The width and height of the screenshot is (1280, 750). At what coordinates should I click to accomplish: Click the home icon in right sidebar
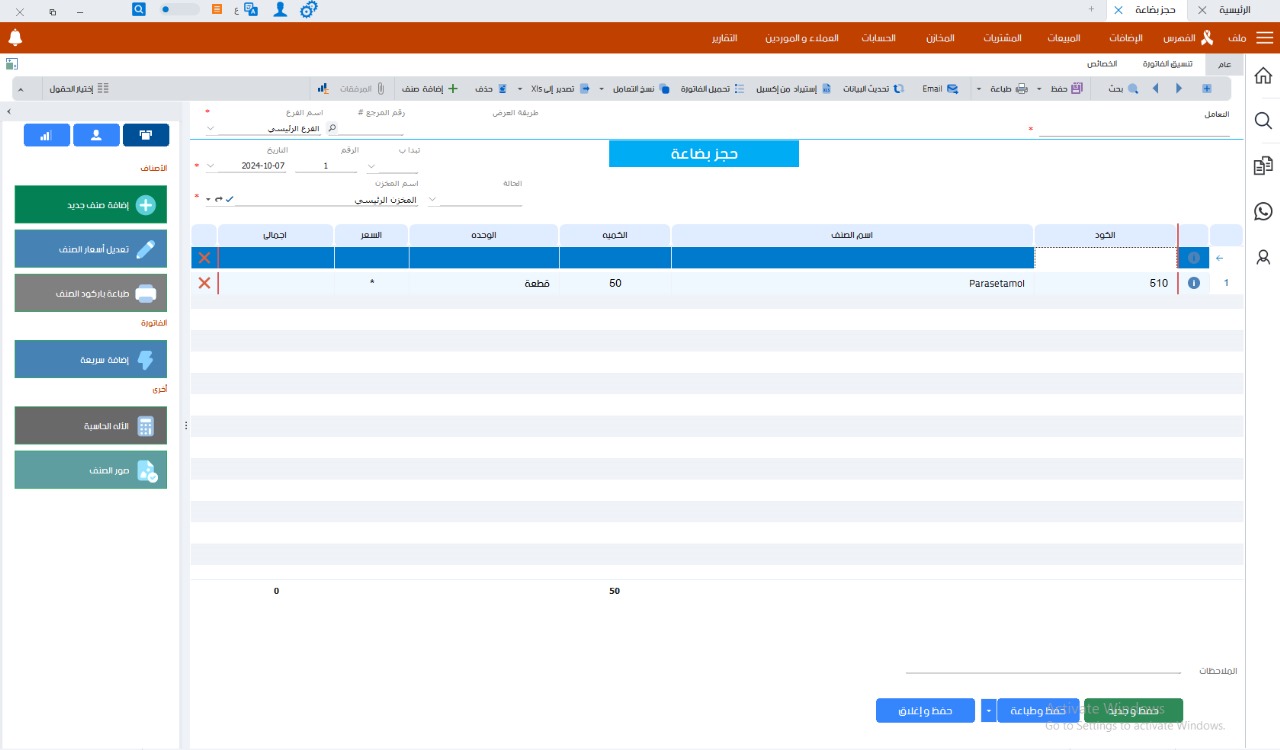1263,76
